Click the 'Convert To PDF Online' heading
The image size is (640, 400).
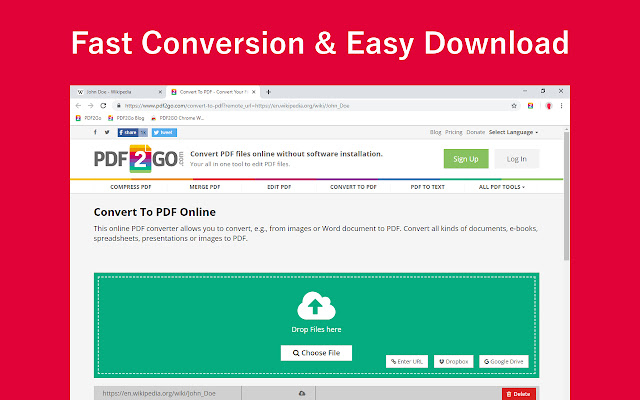click(x=155, y=212)
